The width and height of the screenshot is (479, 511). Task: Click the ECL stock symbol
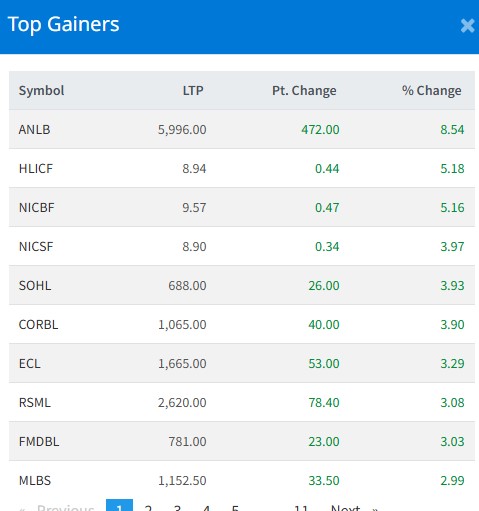[30, 363]
